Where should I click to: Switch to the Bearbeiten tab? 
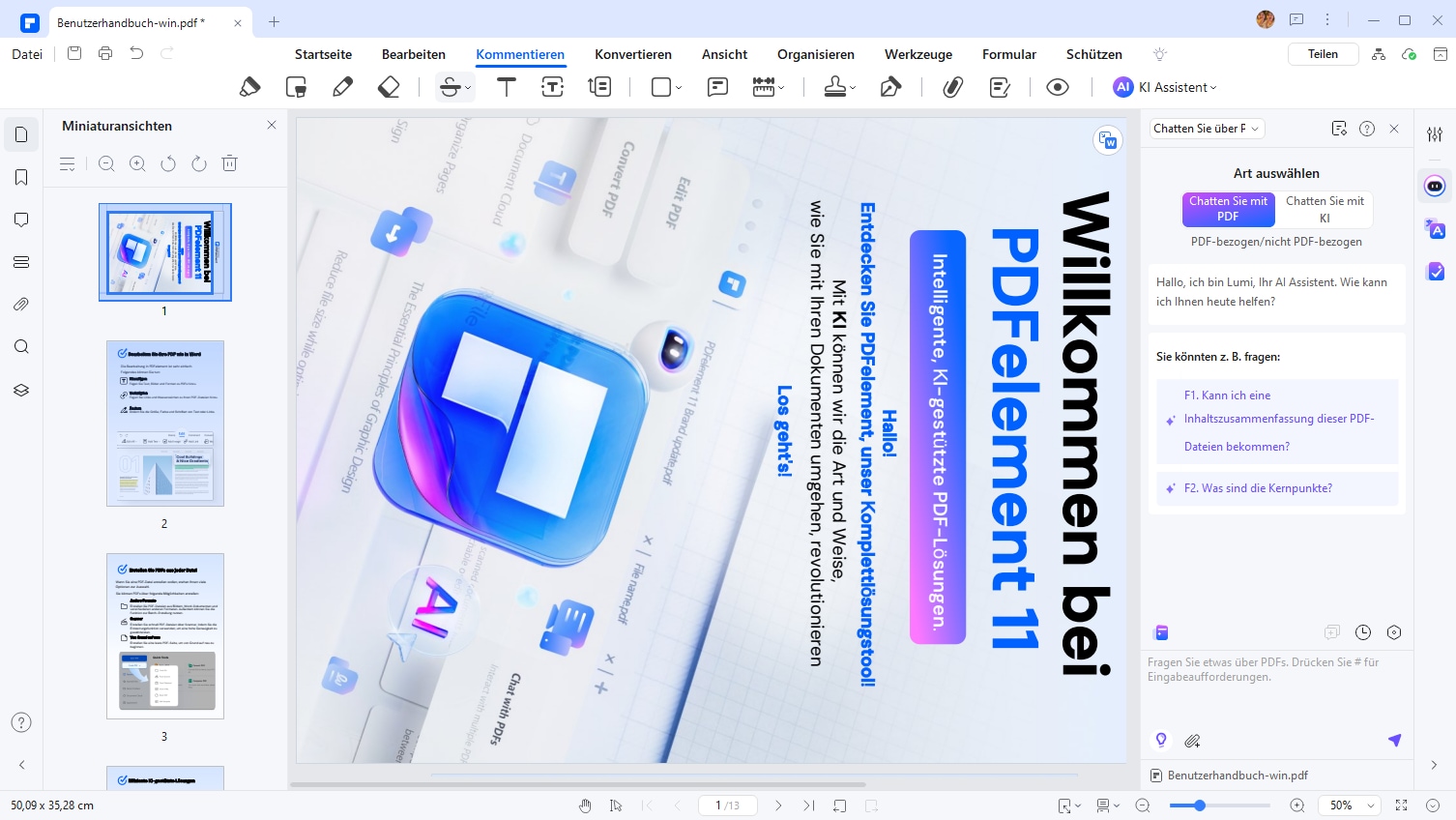414,54
